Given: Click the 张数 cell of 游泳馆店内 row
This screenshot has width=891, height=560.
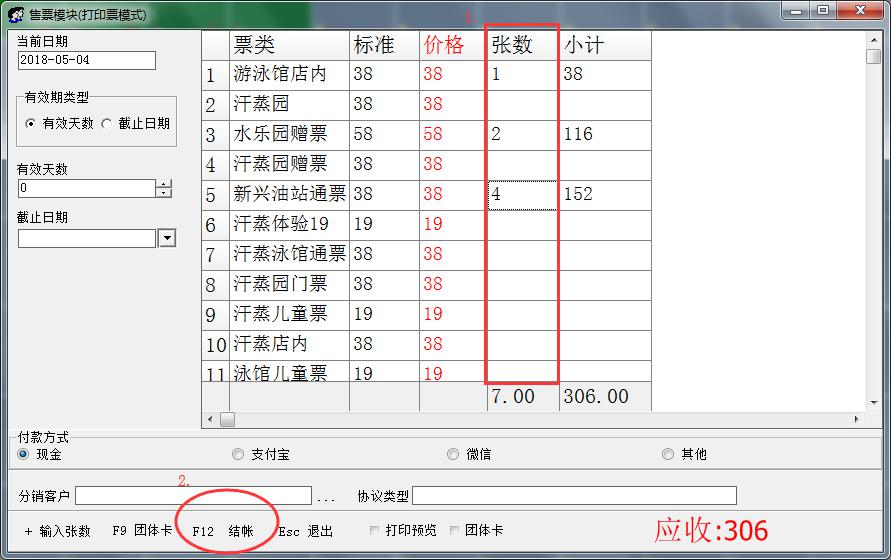Looking at the screenshot, I should (522, 75).
